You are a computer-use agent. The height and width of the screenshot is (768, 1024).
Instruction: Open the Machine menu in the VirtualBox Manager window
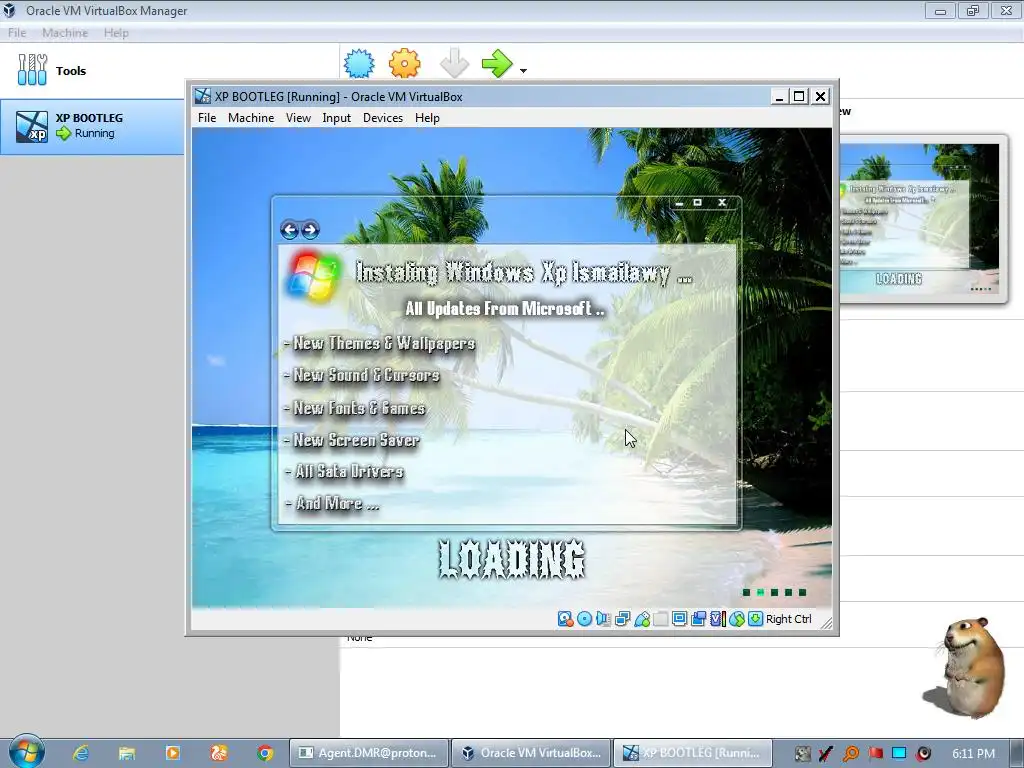click(x=65, y=33)
